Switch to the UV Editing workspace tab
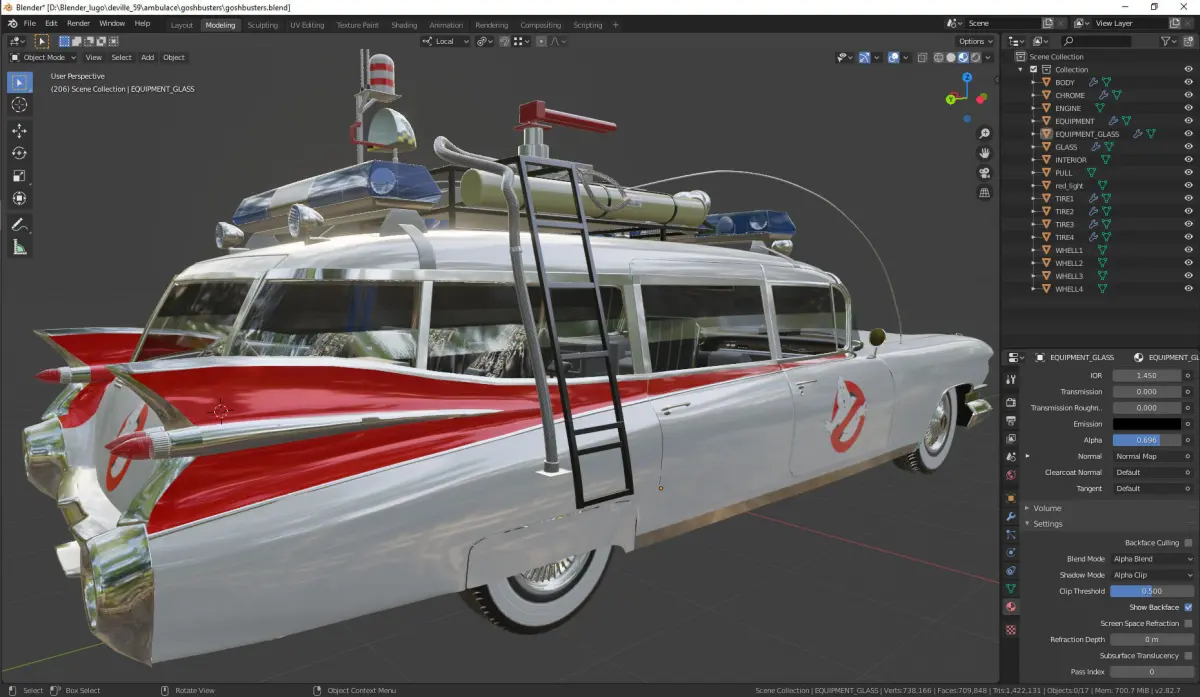The height and width of the screenshot is (697, 1200). (308, 24)
